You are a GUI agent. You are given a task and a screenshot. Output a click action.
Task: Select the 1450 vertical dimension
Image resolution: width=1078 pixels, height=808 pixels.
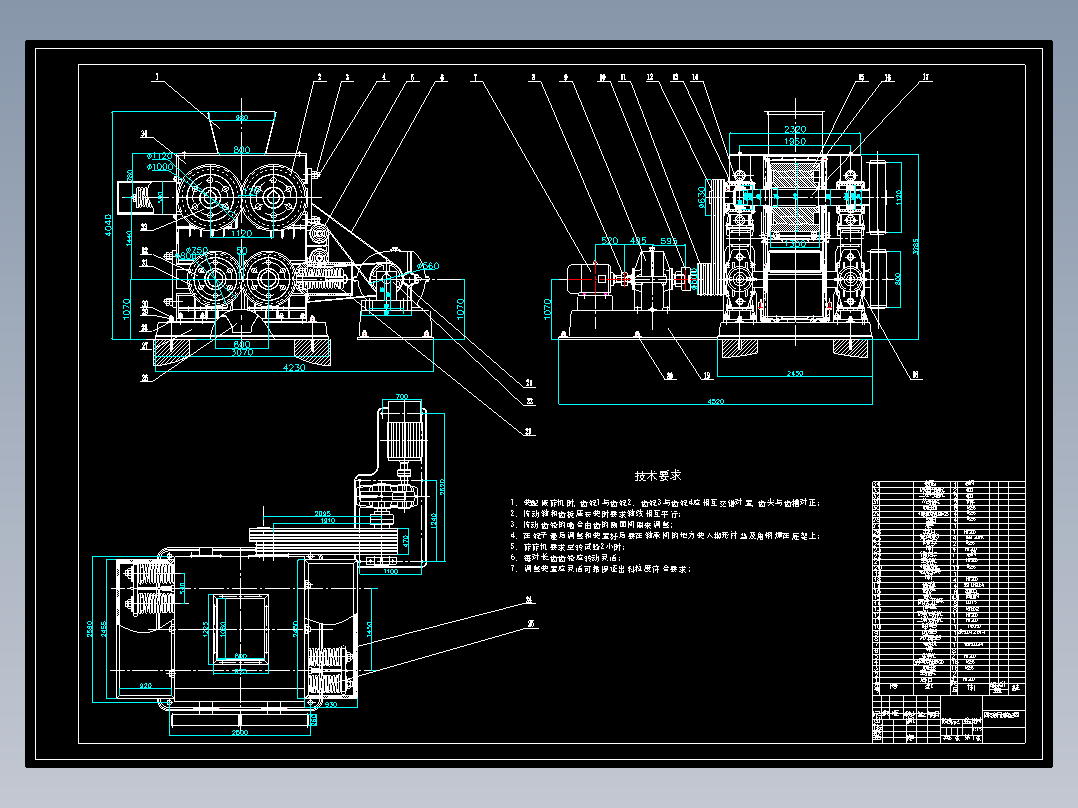click(369, 629)
